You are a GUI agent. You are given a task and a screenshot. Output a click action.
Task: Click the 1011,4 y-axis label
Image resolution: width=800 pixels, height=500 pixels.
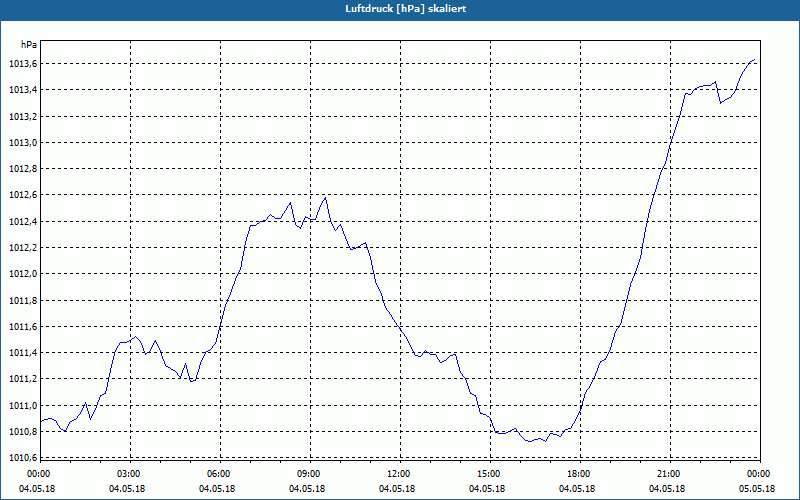point(23,353)
